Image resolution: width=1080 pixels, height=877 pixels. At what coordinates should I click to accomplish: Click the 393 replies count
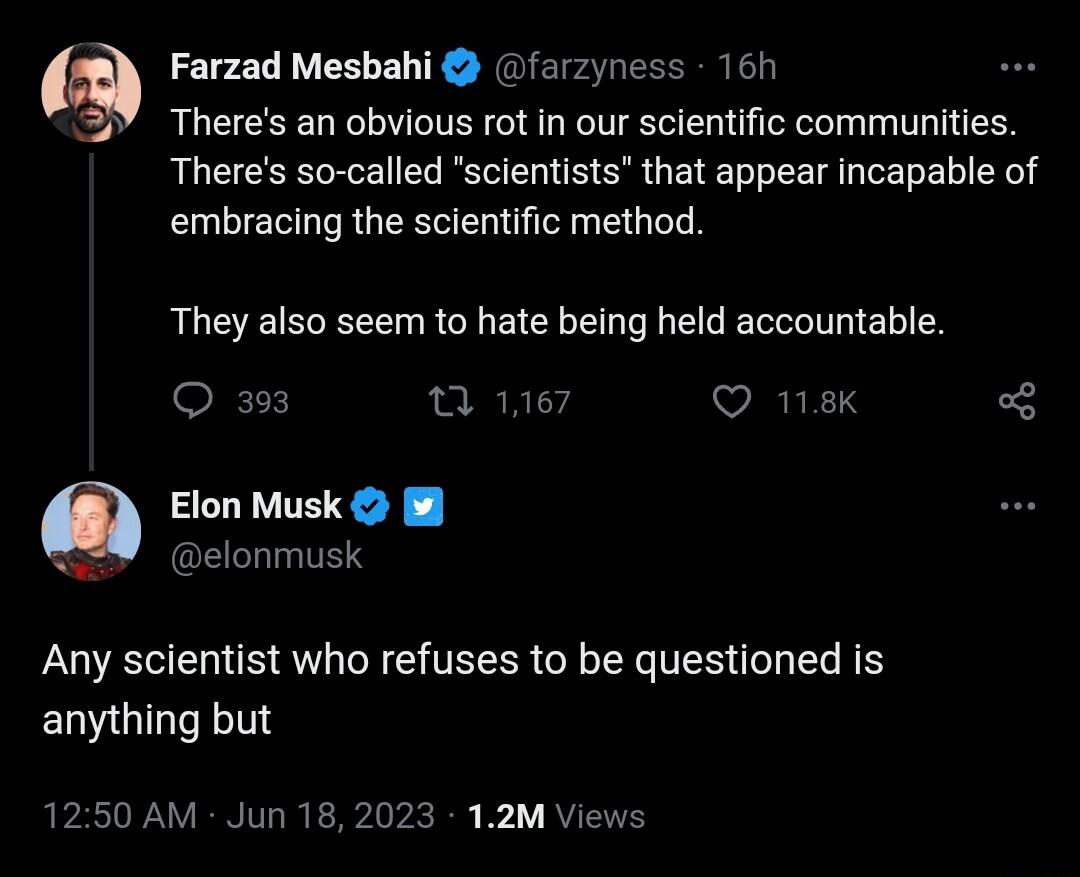pyautogui.click(x=265, y=401)
